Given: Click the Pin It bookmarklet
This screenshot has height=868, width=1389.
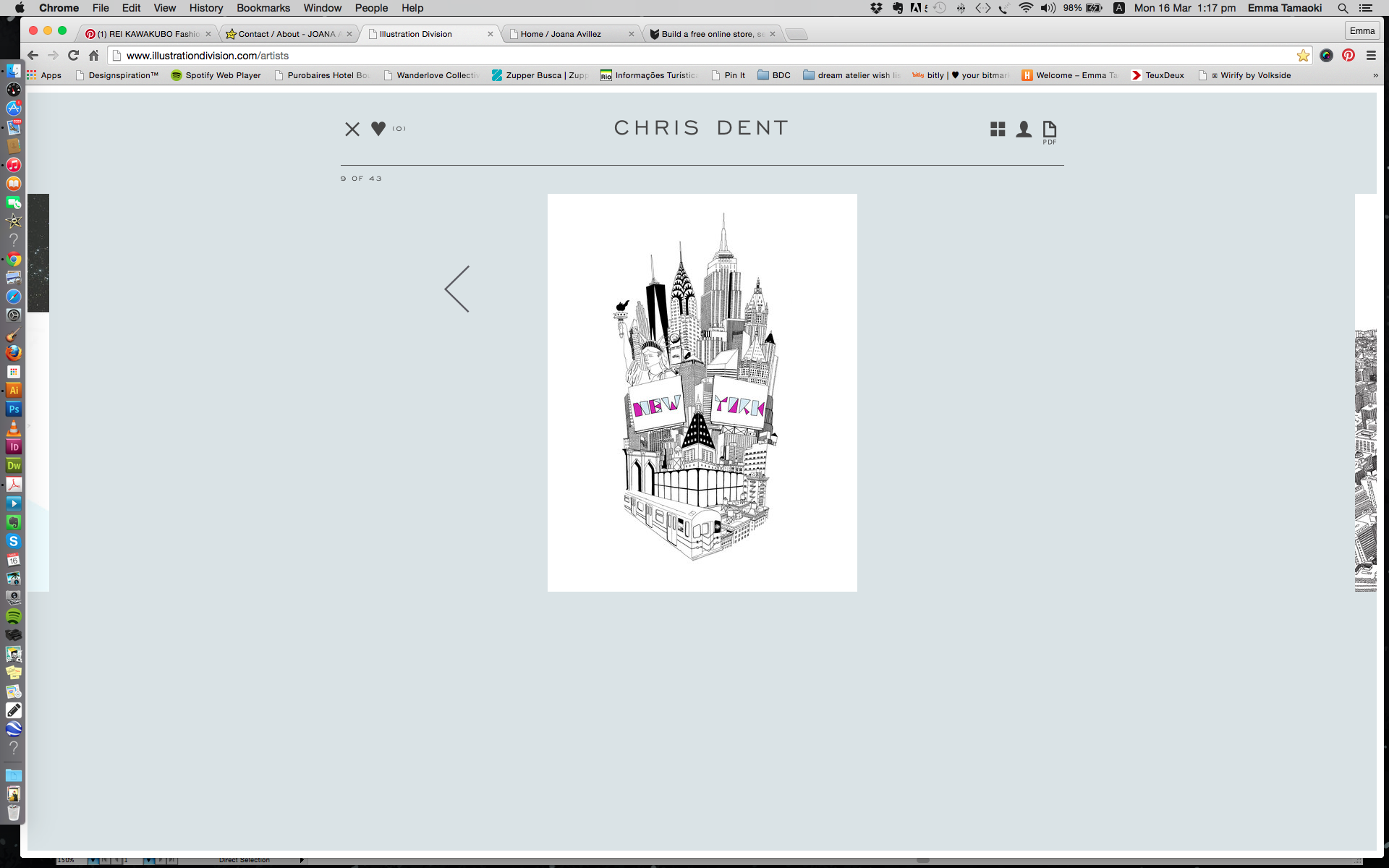Looking at the screenshot, I should coord(729,75).
